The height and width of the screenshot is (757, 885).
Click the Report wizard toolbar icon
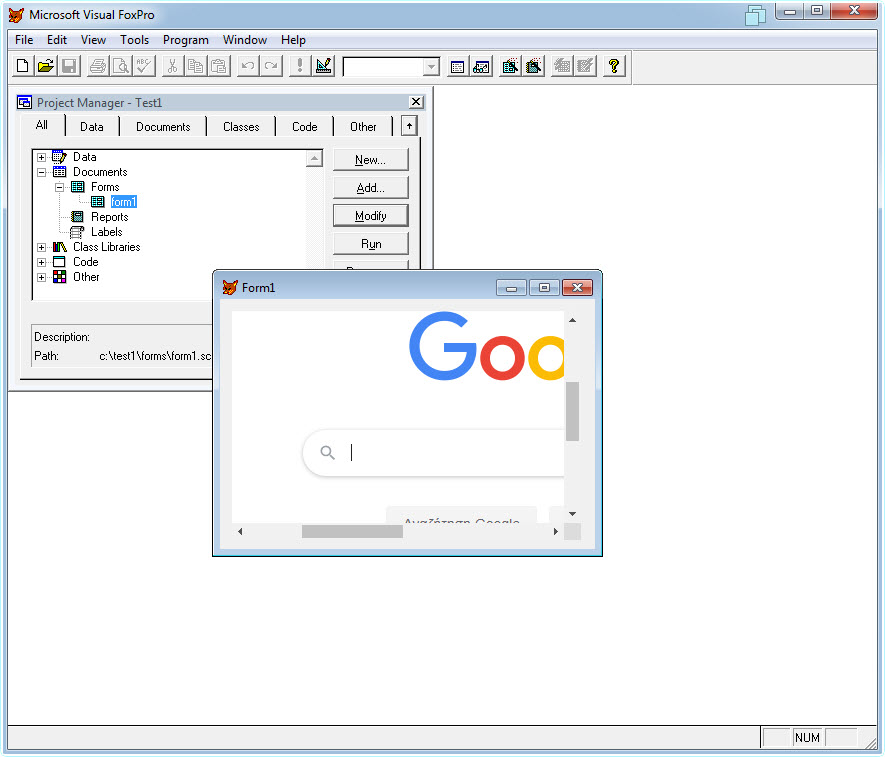click(x=533, y=66)
